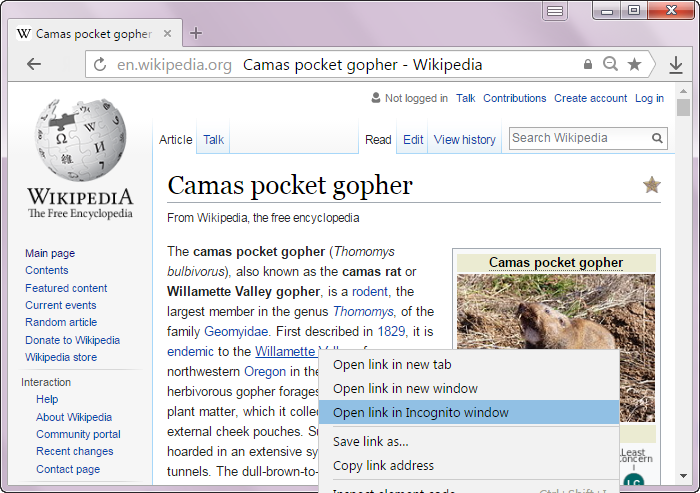Open the View history tab
Image resolution: width=700 pixels, height=493 pixels.
[x=465, y=140]
